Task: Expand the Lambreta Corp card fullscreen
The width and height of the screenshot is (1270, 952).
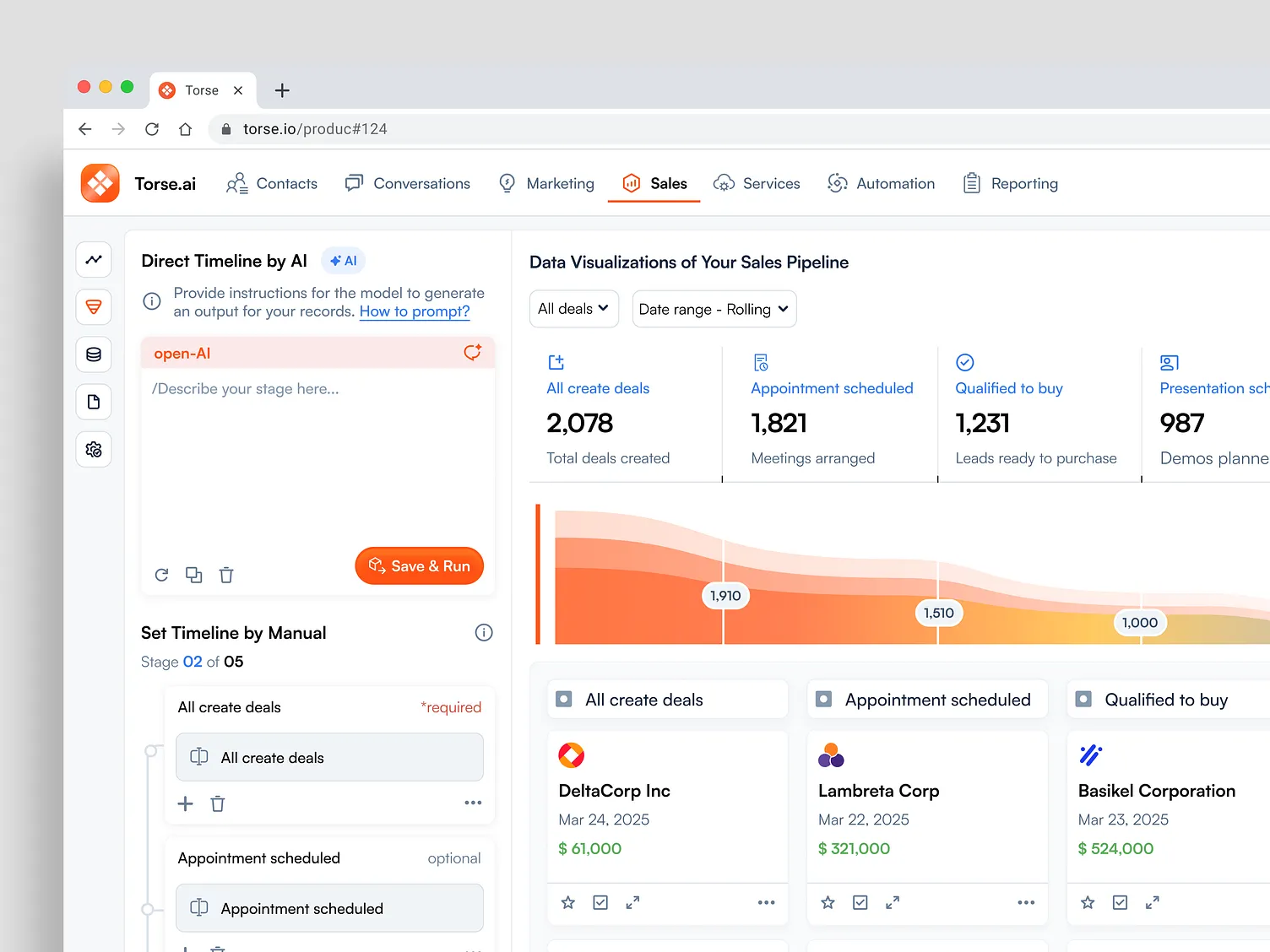Action: tap(893, 903)
